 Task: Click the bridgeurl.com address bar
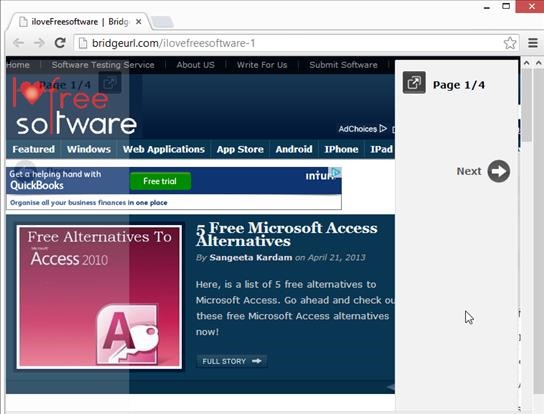[296, 43]
